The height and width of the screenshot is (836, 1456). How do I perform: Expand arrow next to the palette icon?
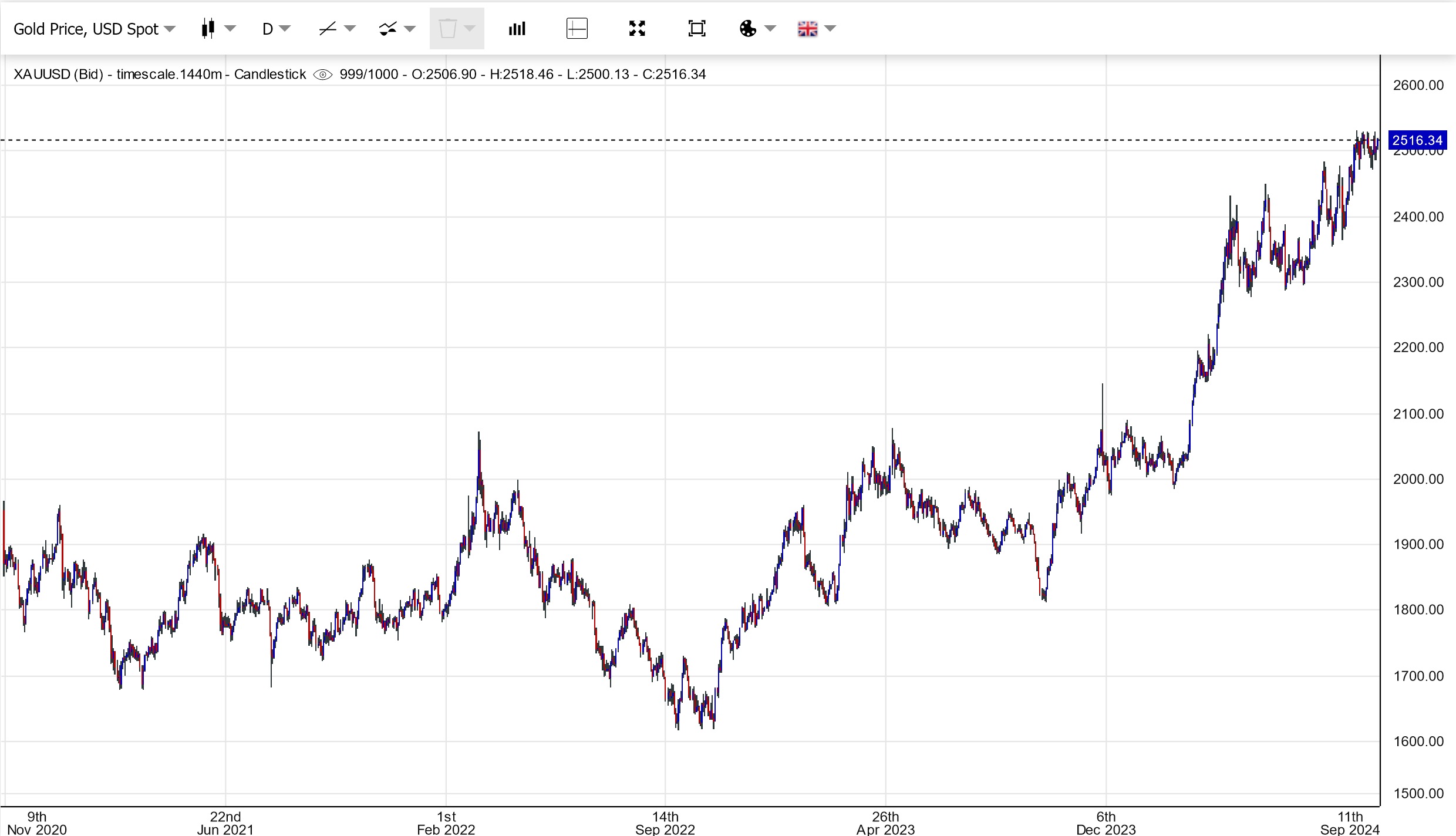(x=770, y=28)
